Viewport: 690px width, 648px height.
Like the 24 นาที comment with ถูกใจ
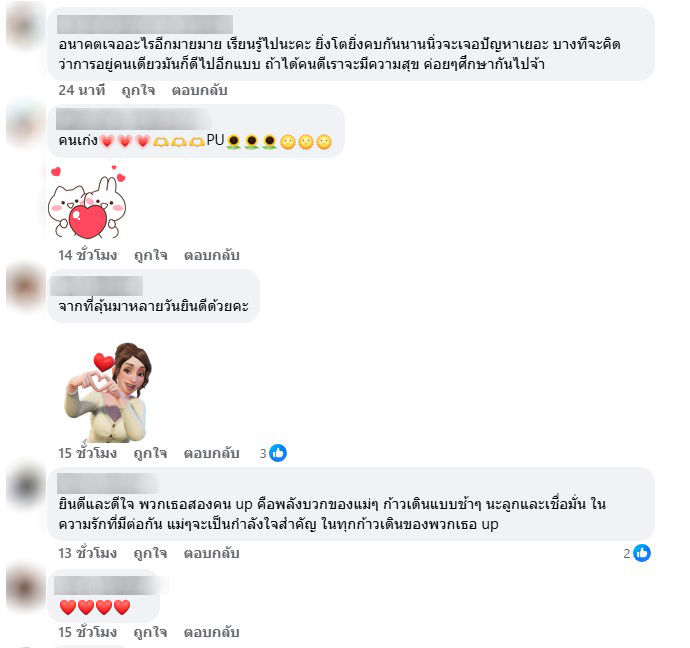pos(138,90)
